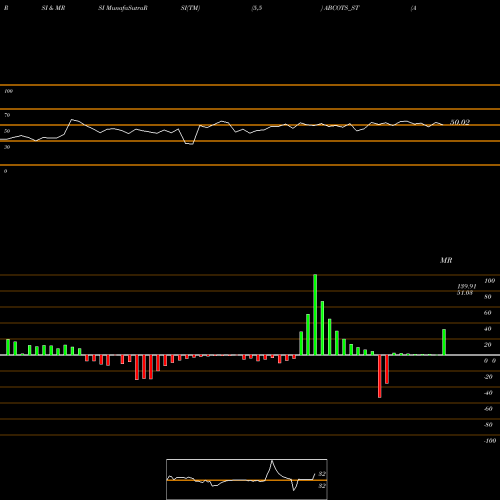Image resolution: width=500 pixels, height=500 pixels.
Task: Click the 'SI MunafaSutraR' header label
Action: [123, 8]
